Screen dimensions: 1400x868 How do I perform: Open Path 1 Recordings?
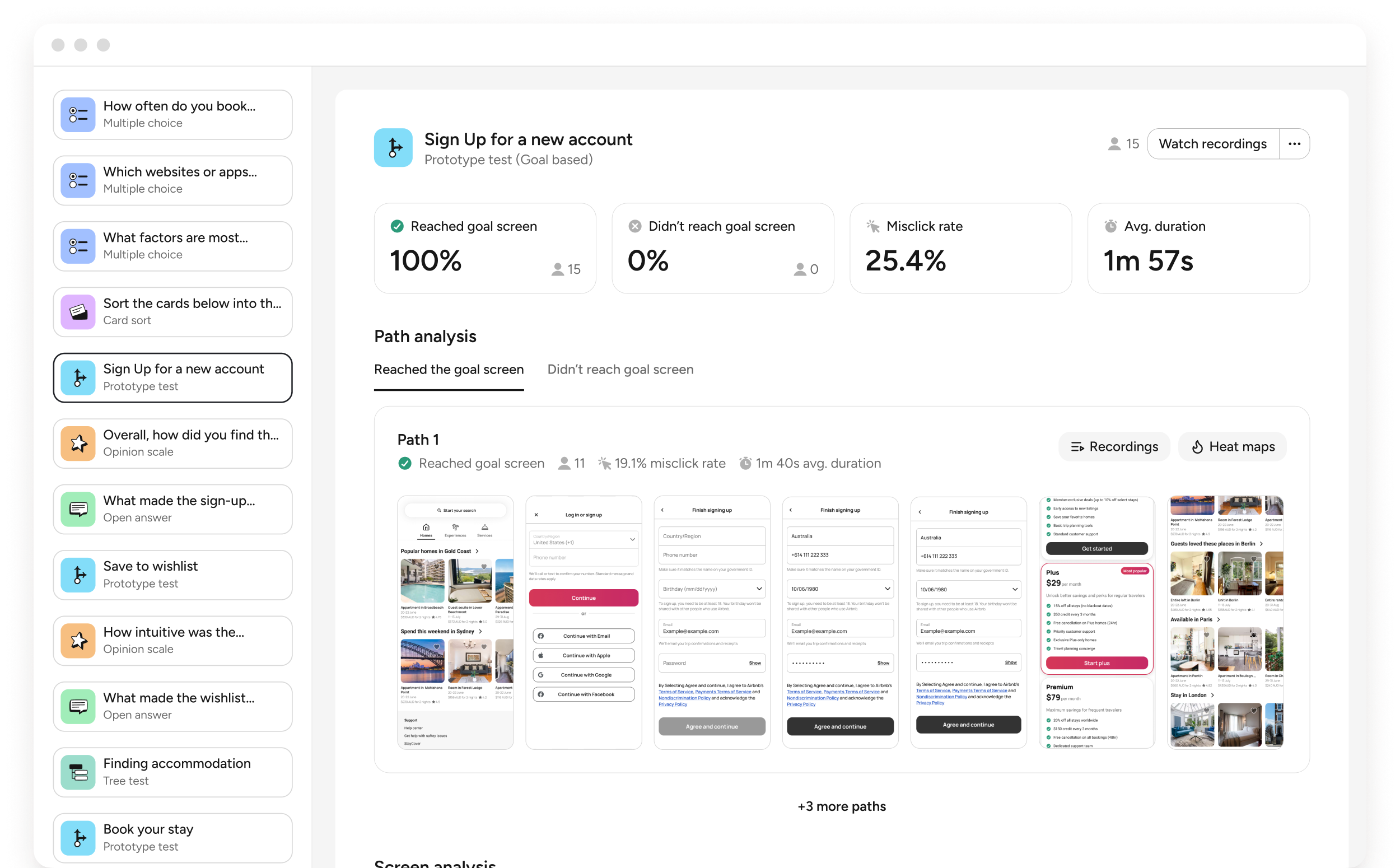click(x=1114, y=447)
